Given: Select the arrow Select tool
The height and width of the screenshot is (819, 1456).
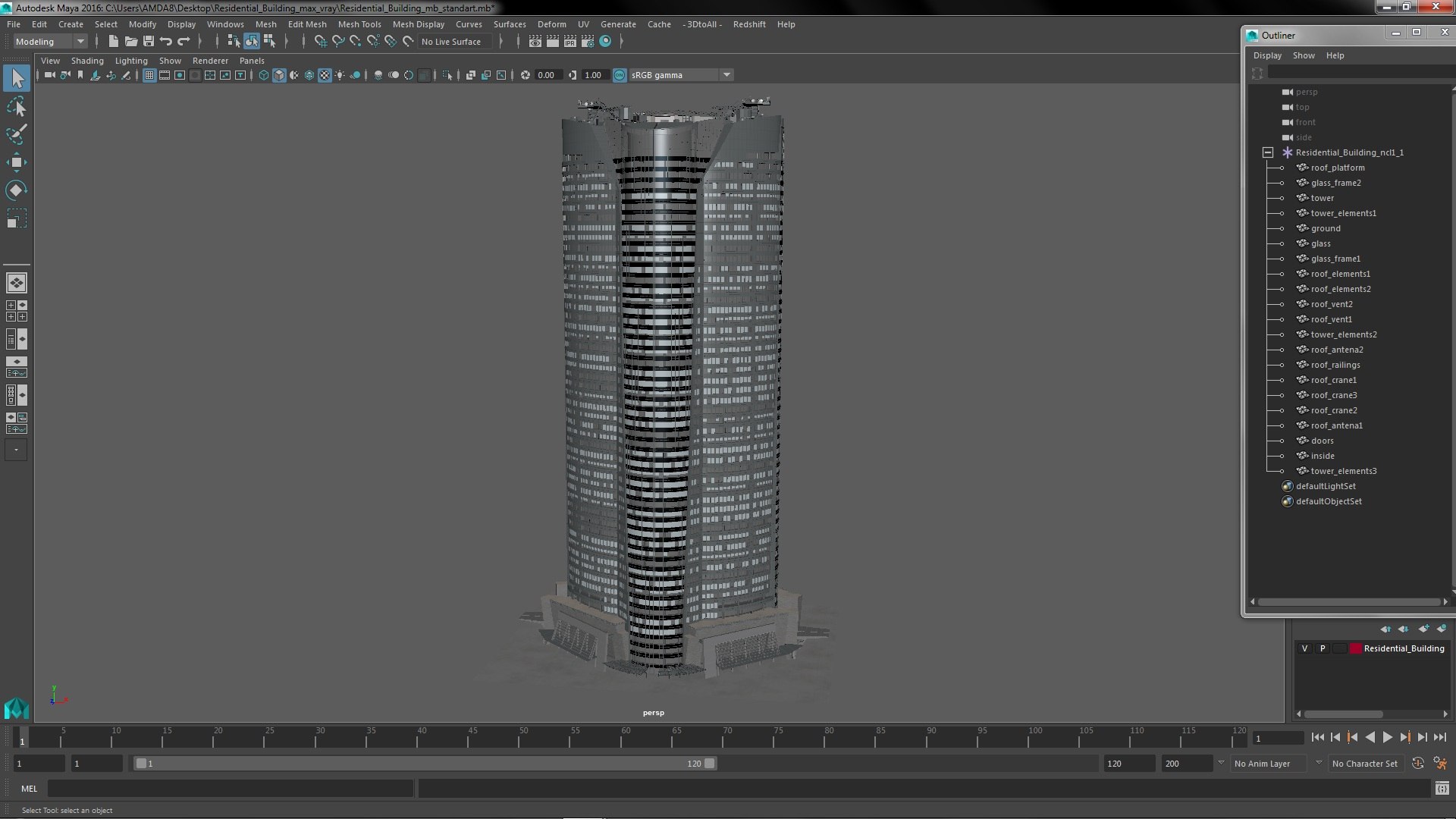Looking at the screenshot, I should pyautogui.click(x=17, y=78).
